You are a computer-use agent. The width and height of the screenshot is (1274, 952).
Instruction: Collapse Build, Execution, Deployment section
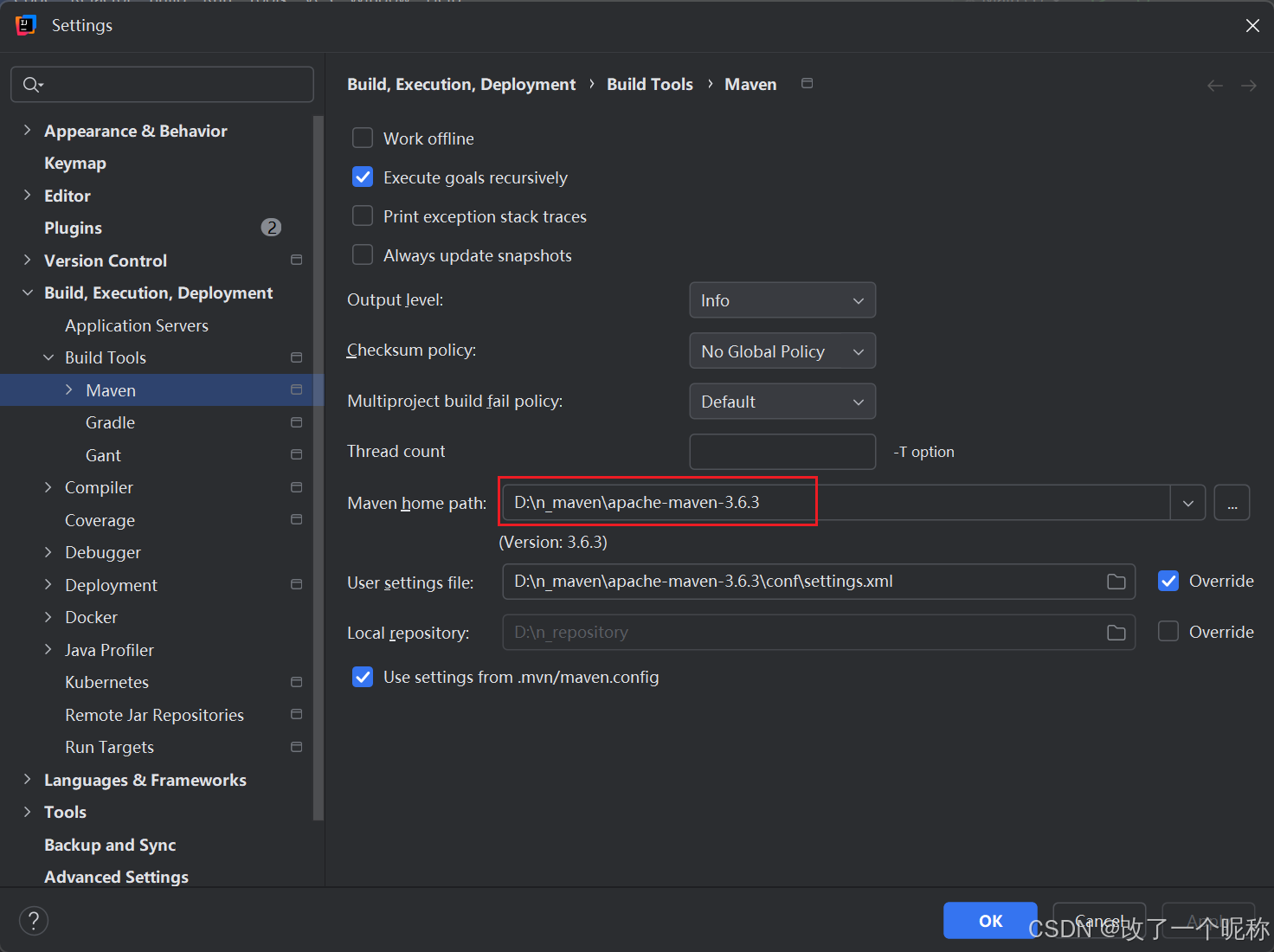click(x=27, y=293)
